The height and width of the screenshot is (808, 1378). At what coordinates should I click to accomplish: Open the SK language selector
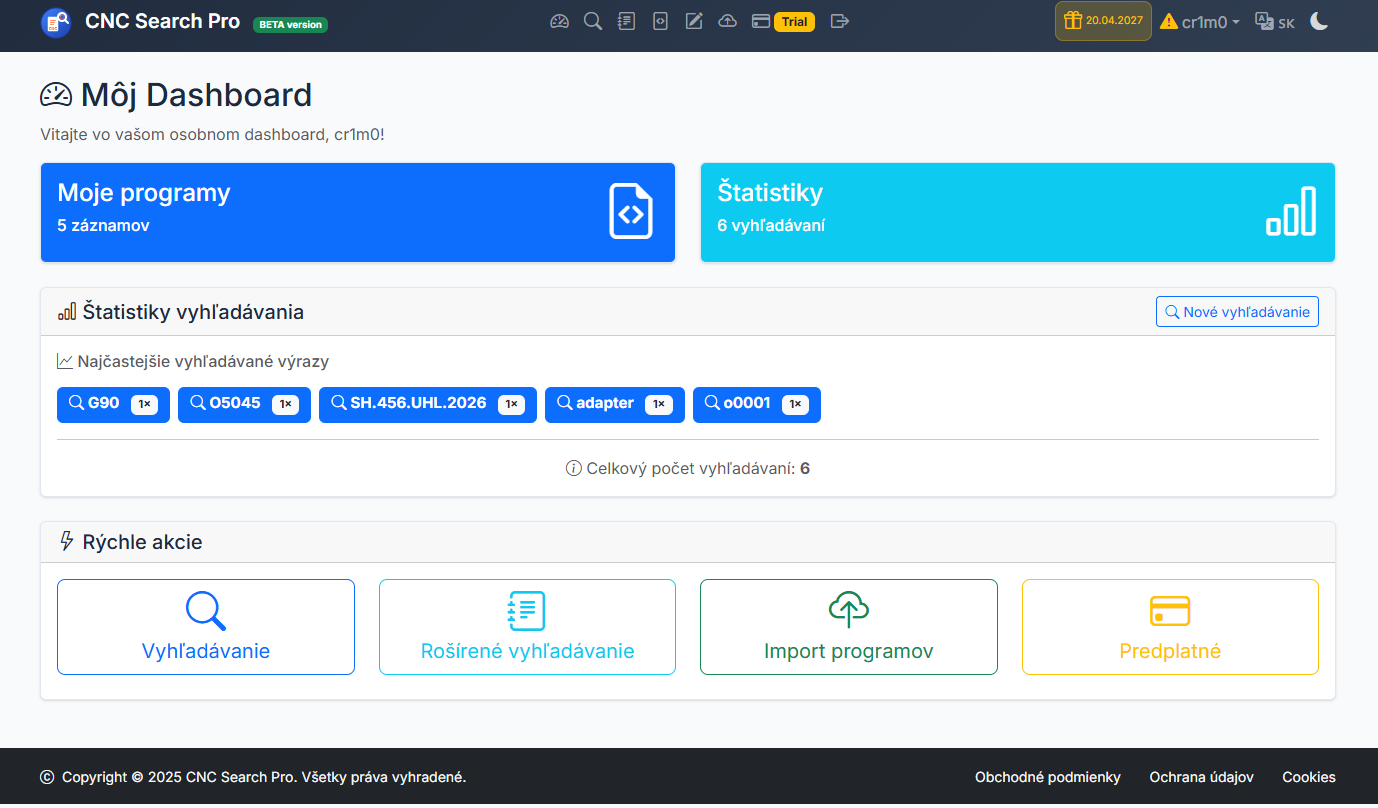[x=1275, y=22]
